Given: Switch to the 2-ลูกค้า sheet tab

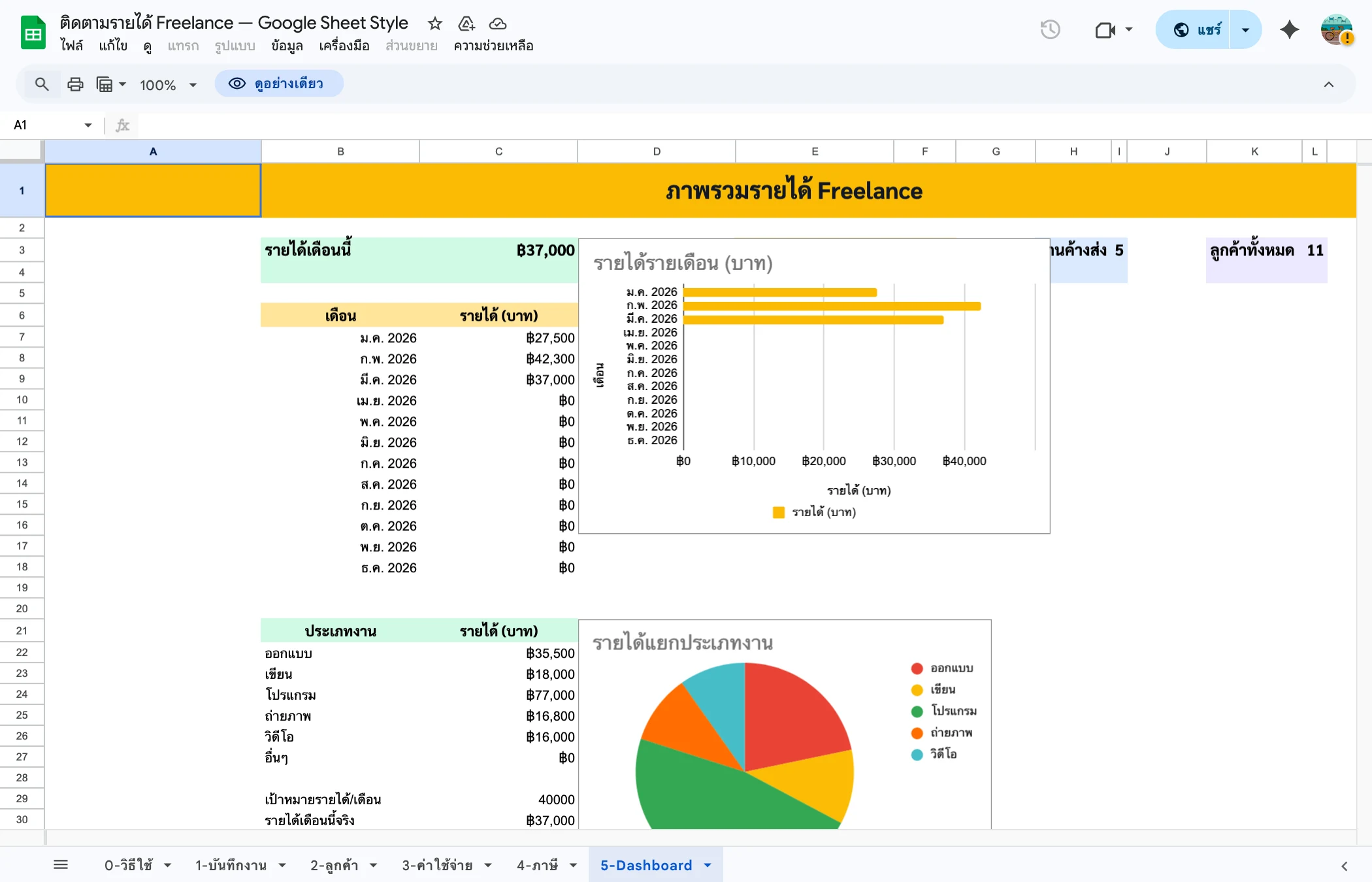Looking at the screenshot, I should (335, 865).
